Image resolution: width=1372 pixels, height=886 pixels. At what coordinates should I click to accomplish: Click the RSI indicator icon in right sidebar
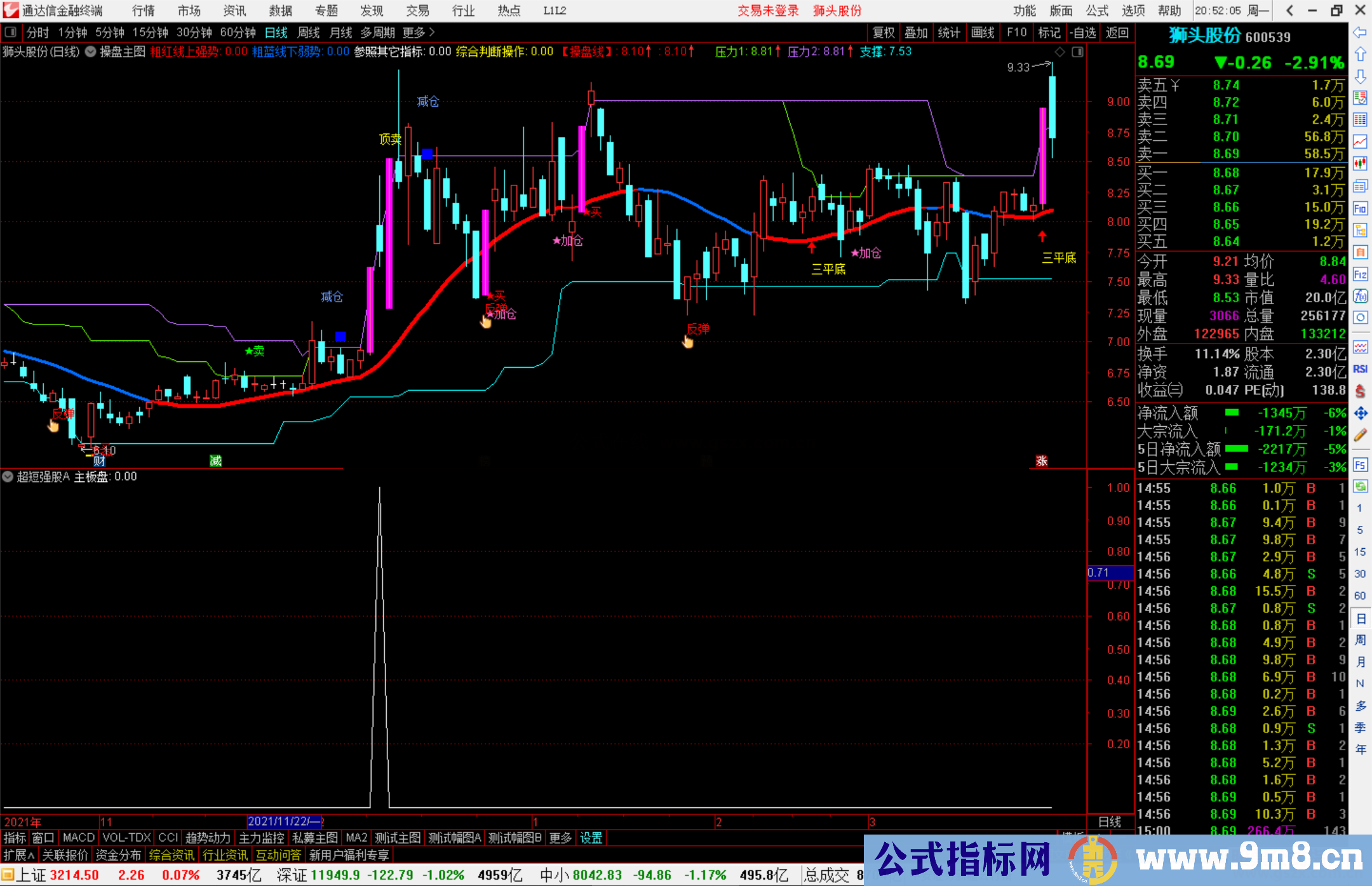pos(1360,369)
